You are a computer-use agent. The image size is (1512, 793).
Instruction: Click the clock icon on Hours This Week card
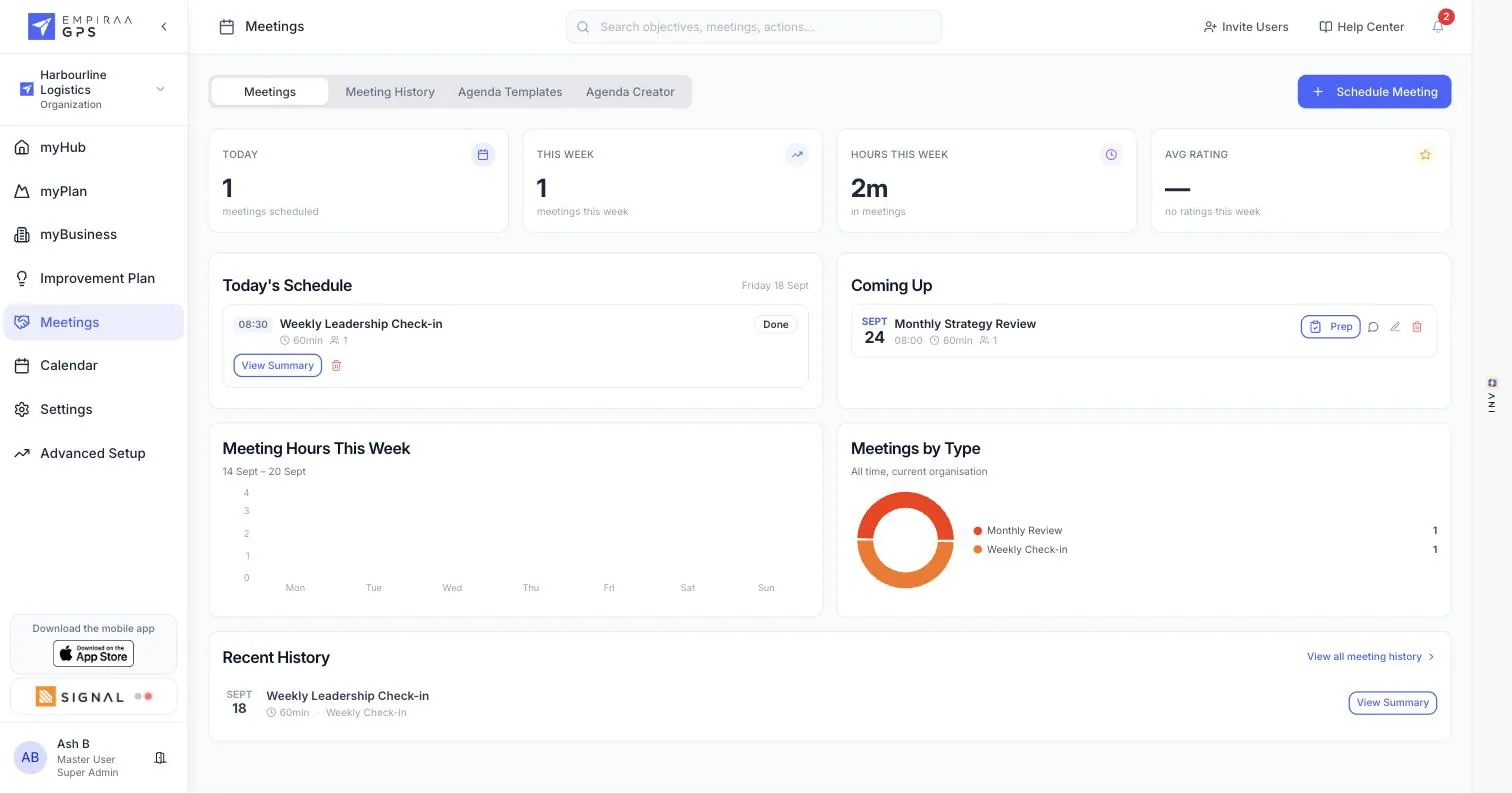click(1111, 154)
